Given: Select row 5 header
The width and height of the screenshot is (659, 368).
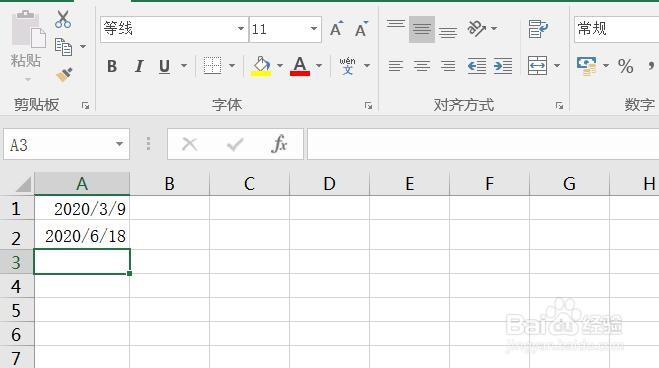Looking at the screenshot, I should coord(16,310).
